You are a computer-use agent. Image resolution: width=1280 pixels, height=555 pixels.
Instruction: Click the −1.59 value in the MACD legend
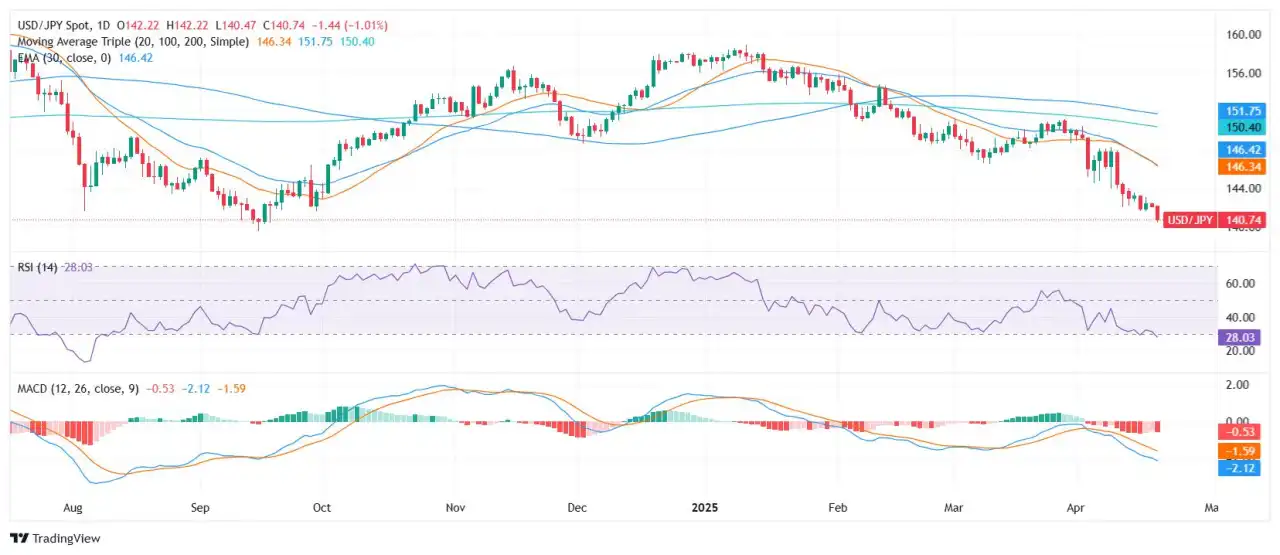coord(231,387)
